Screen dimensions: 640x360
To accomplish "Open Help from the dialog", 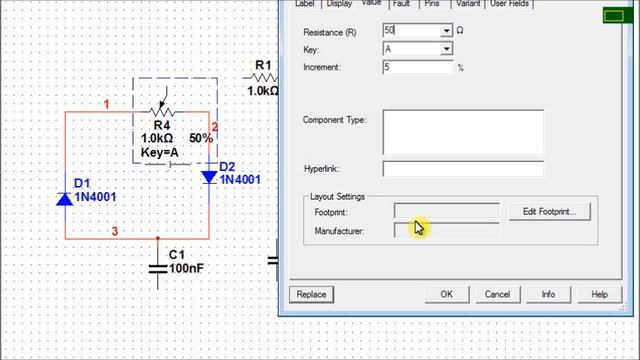I will 600,294.
